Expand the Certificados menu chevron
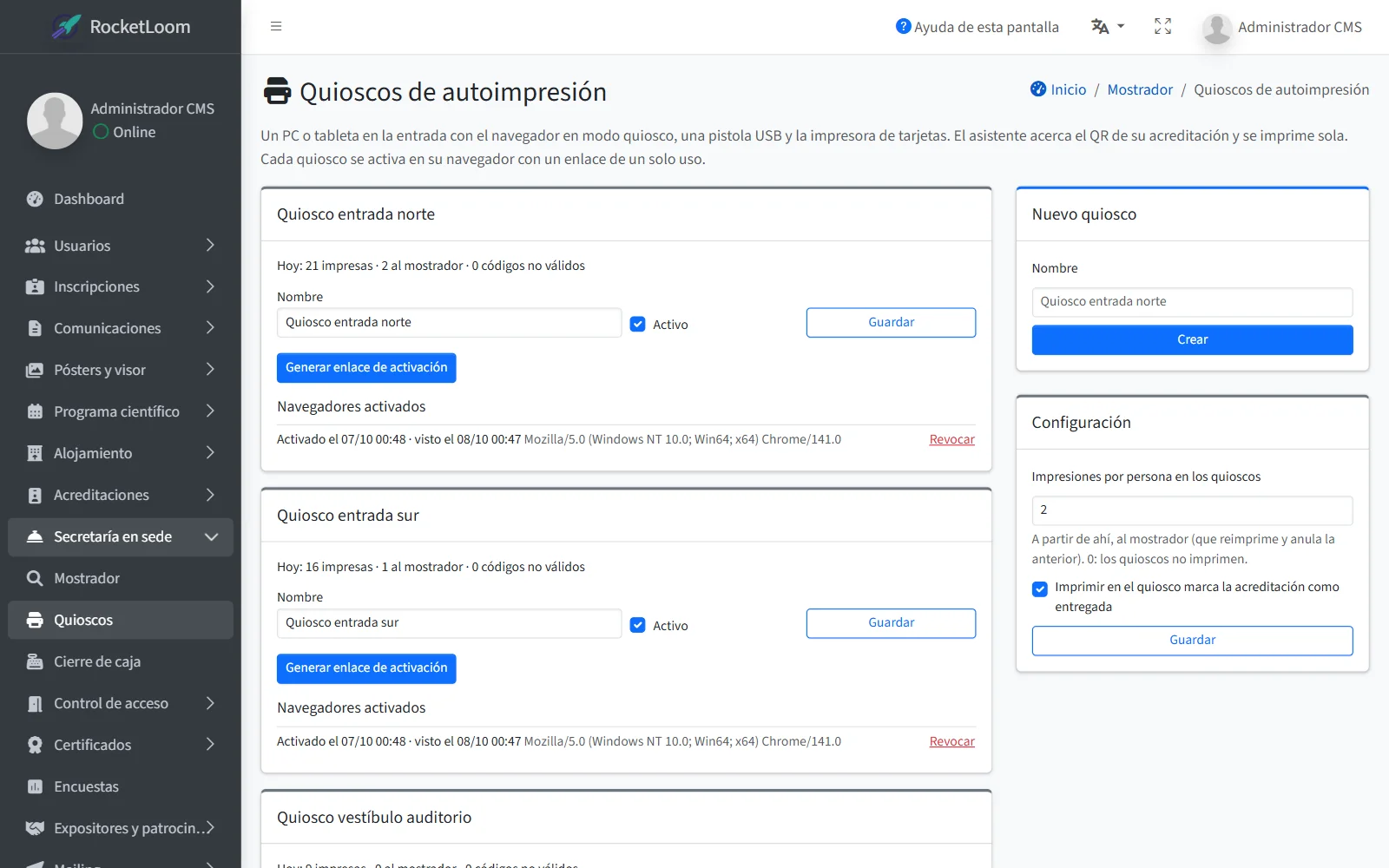Screen dimensions: 1389x868 [210, 745]
